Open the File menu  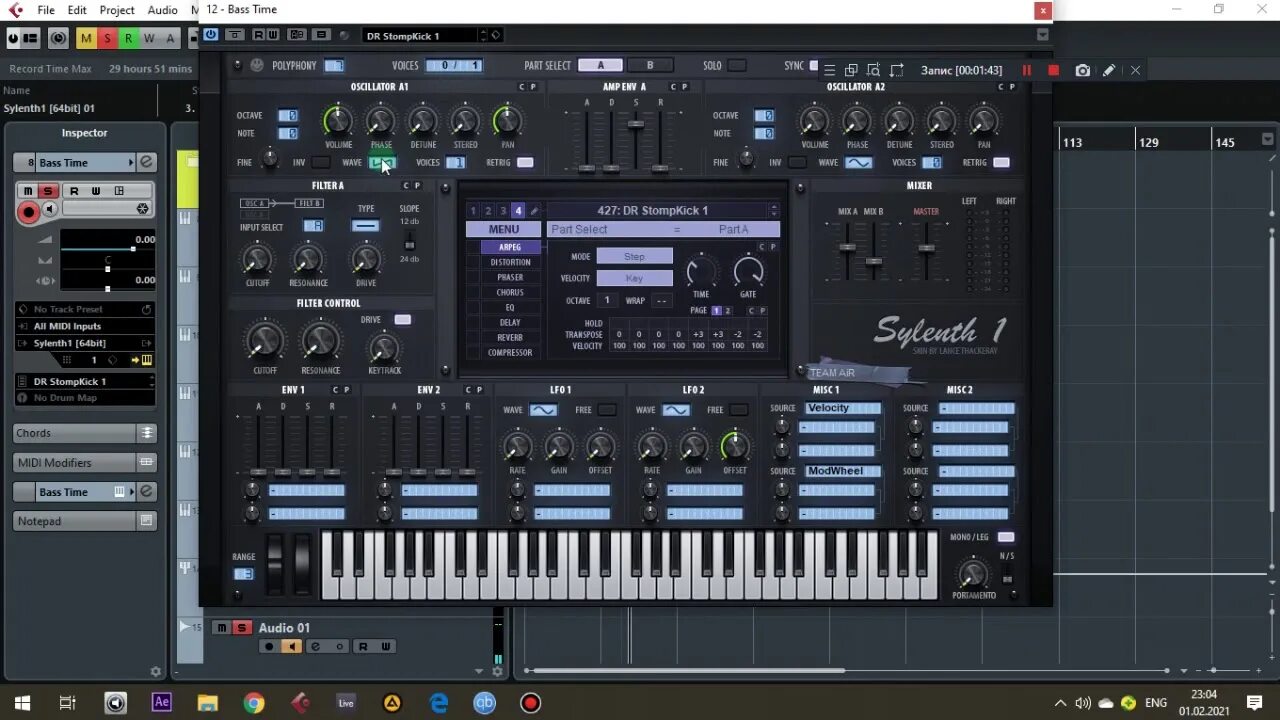pos(46,10)
